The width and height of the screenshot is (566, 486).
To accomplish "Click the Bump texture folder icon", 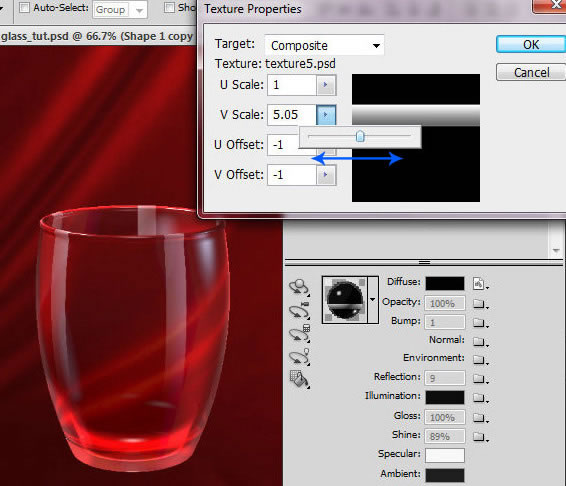I will point(480,322).
